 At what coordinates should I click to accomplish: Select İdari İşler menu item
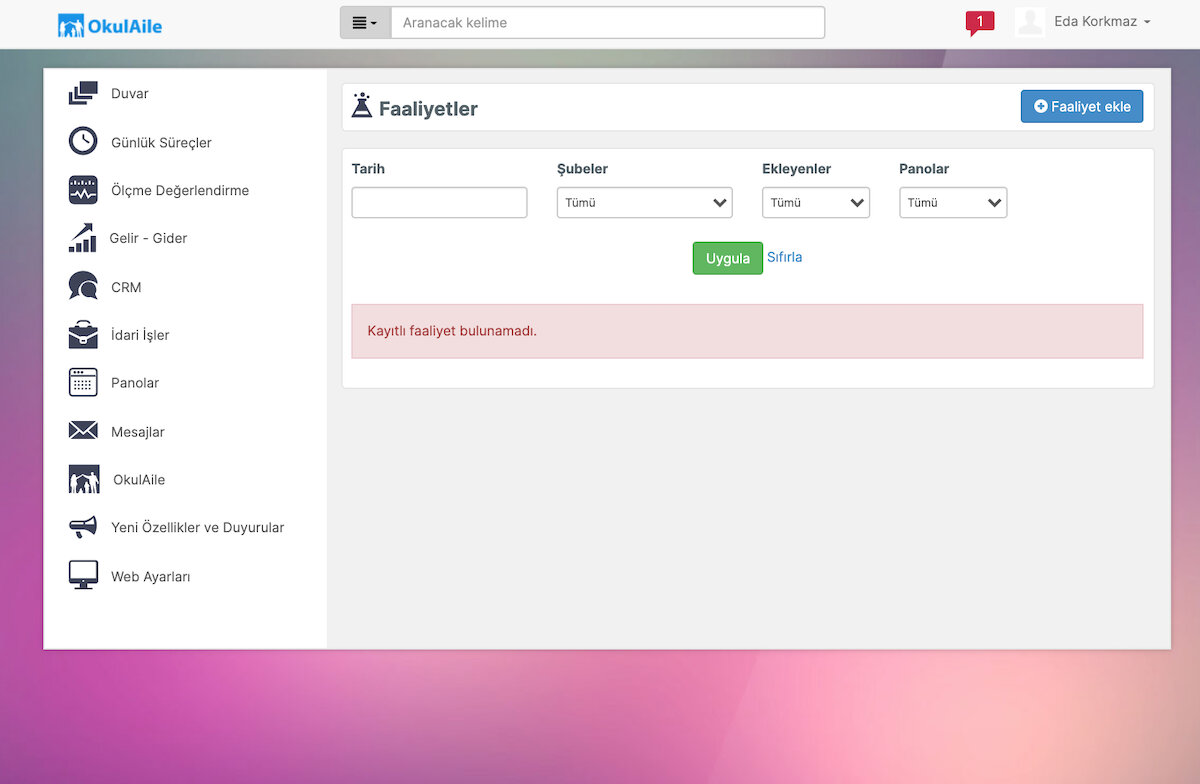point(140,335)
